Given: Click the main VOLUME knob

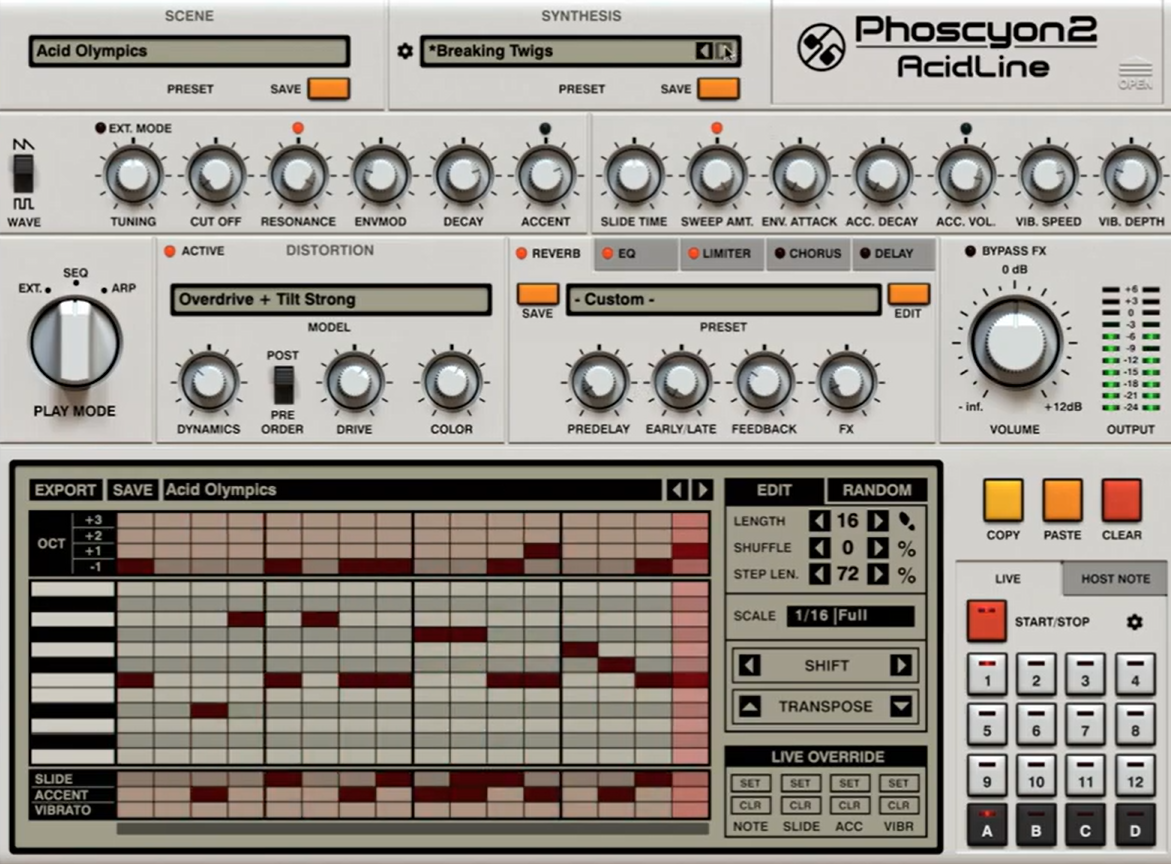Looking at the screenshot, I should click(x=1014, y=342).
